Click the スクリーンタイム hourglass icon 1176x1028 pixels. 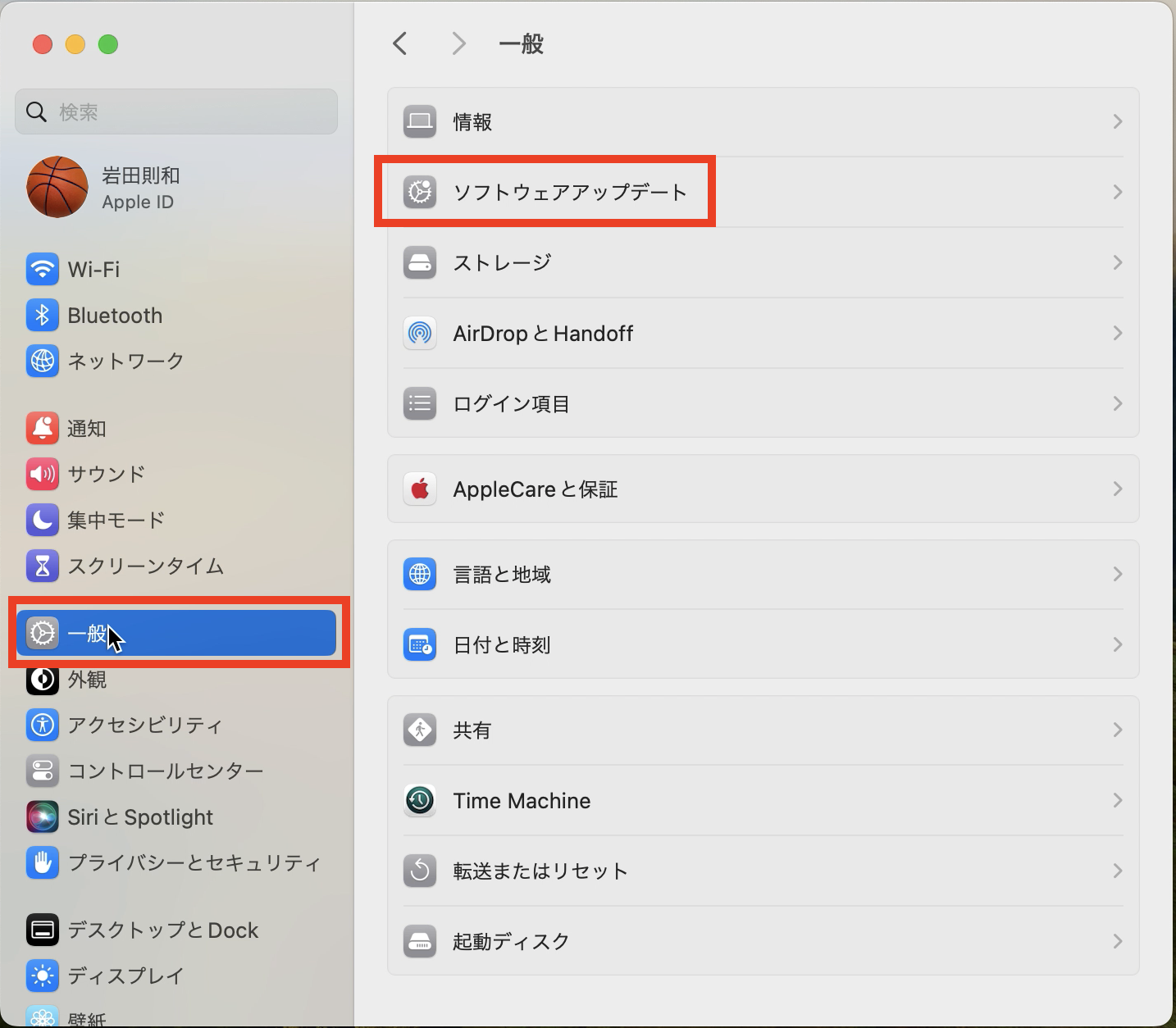point(43,566)
